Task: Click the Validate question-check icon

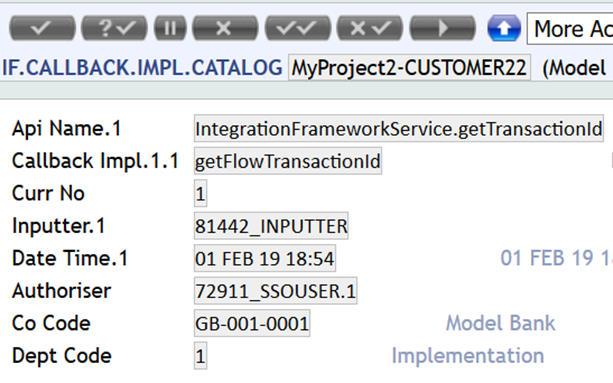Action: click(114, 28)
